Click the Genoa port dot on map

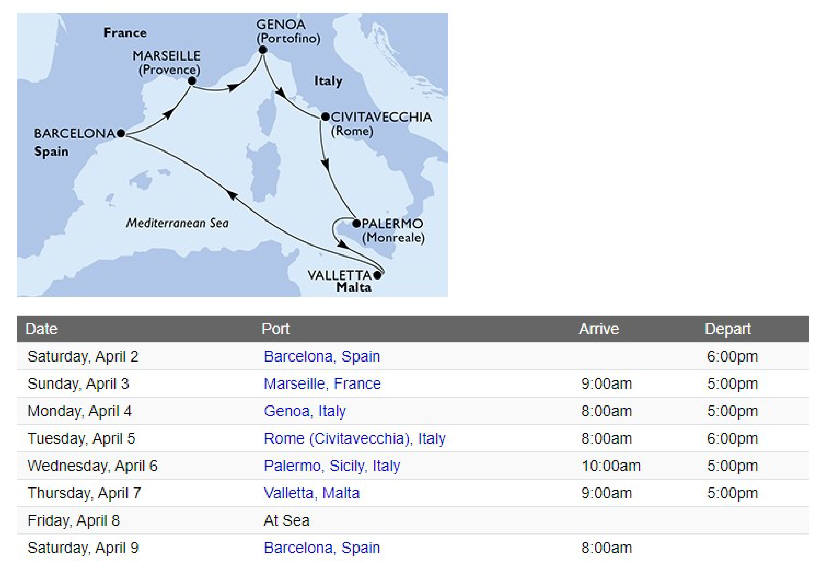tap(263, 50)
